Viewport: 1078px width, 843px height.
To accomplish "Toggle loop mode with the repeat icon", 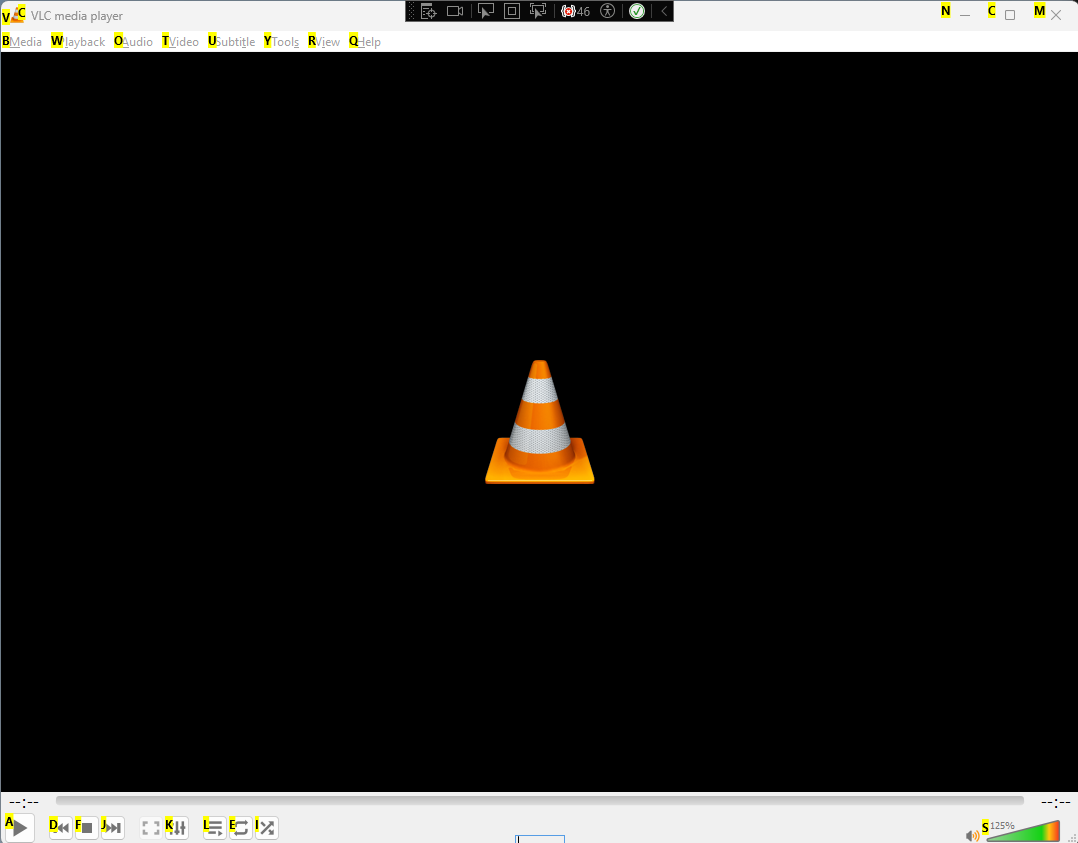I will 241,828.
